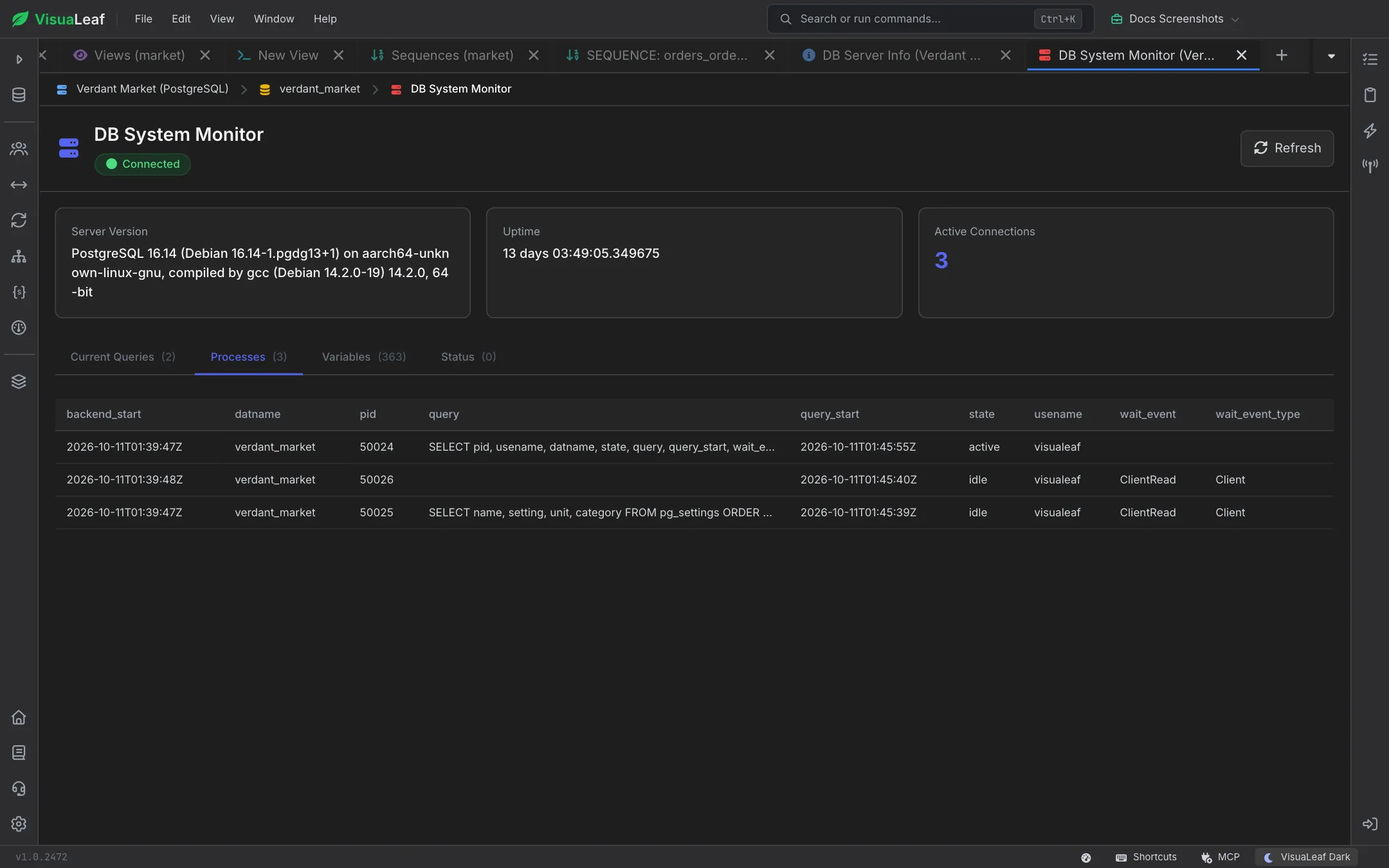This screenshot has width=1389, height=868.
Task: Switch to the Views (market) tab
Action: tap(140, 55)
